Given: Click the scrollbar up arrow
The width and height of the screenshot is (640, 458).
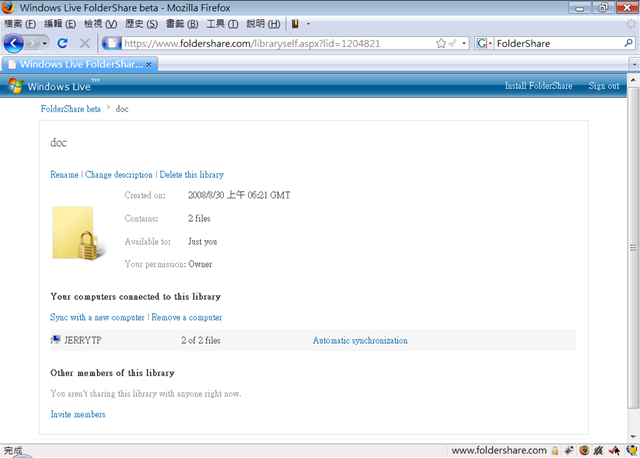Looking at the screenshot, I should coord(633,80).
